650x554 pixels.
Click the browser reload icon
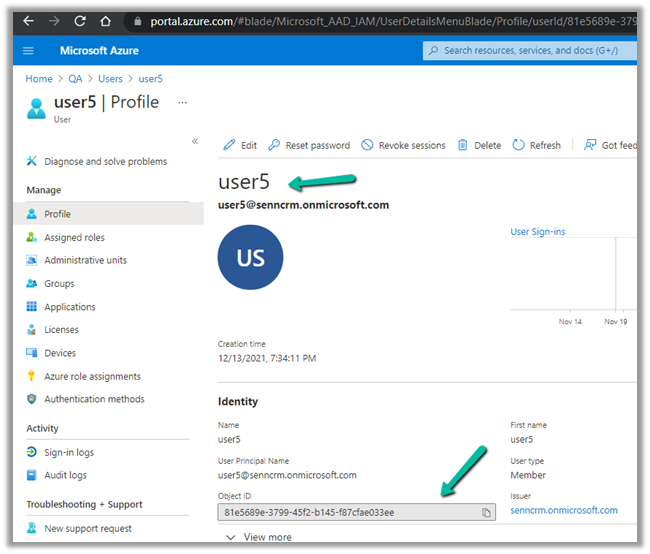point(80,20)
